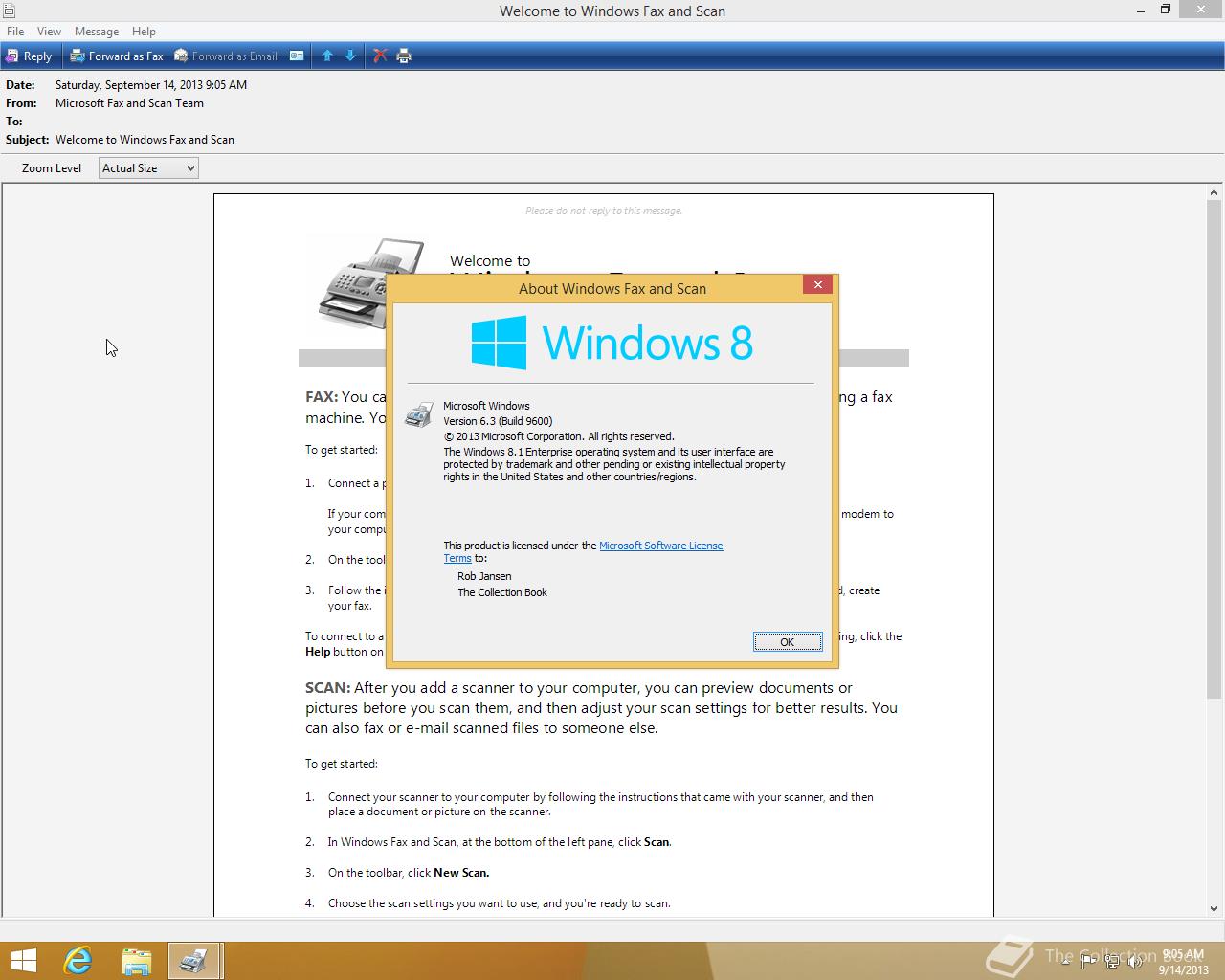Click the vertical scrollbar up arrow
This screenshot has height=980, width=1225.
coord(1214,192)
